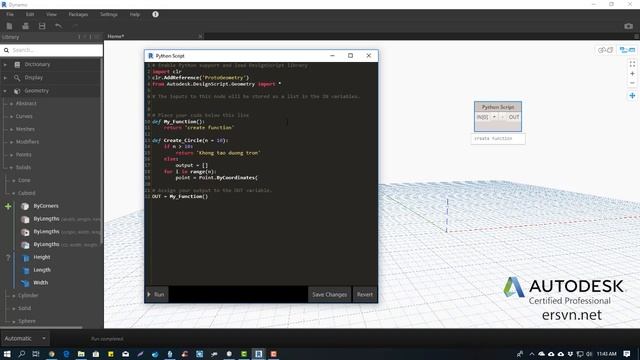The image size is (640, 360).
Task: Open the Help menu
Action: point(135,14)
